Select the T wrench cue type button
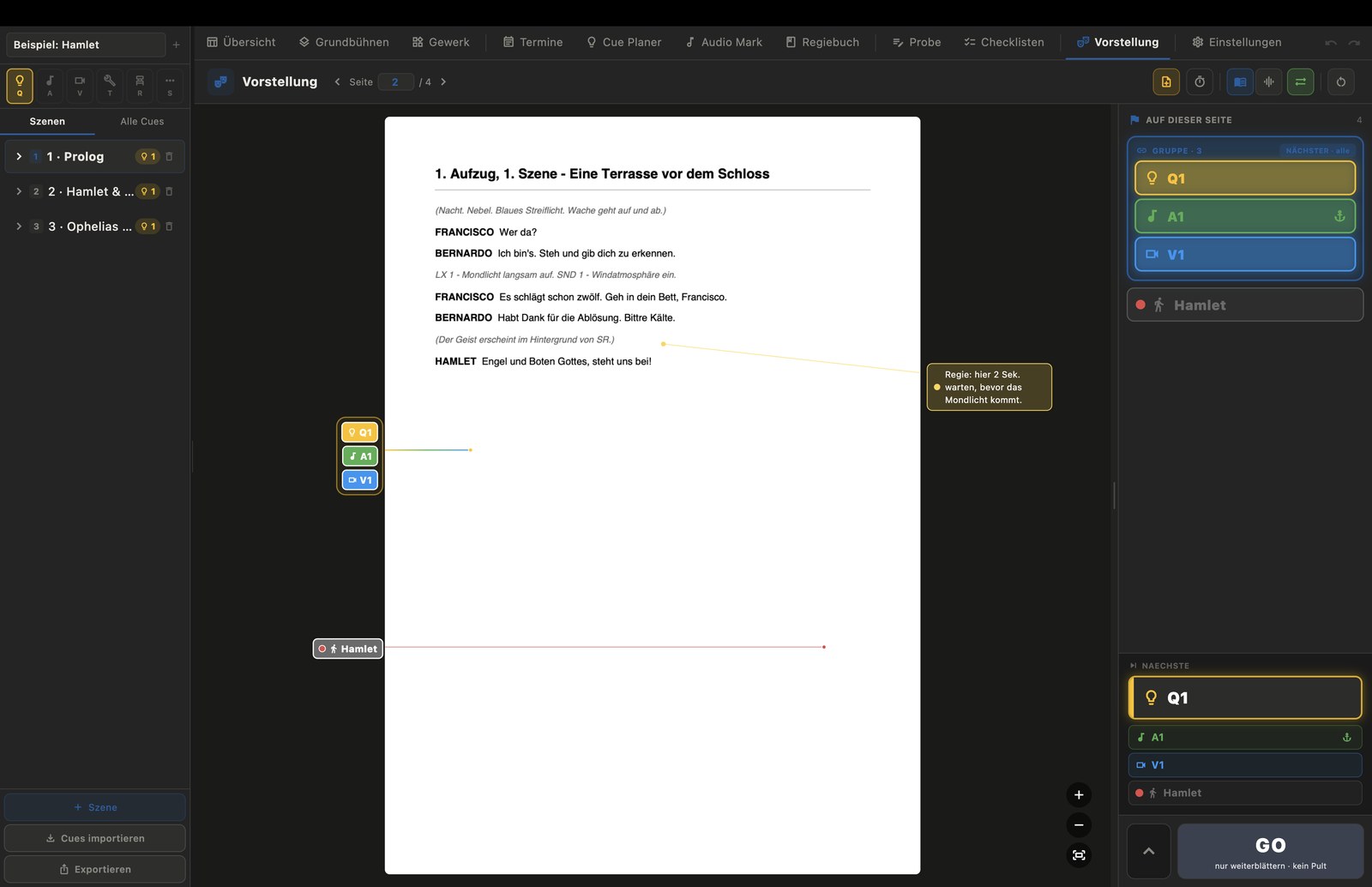 tap(110, 85)
